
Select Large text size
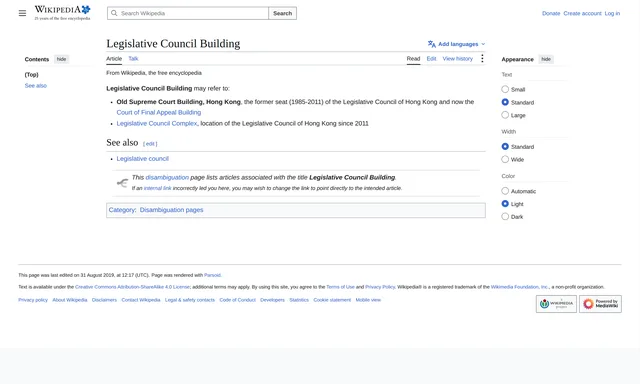pyautogui.click(x=505, y=115)
